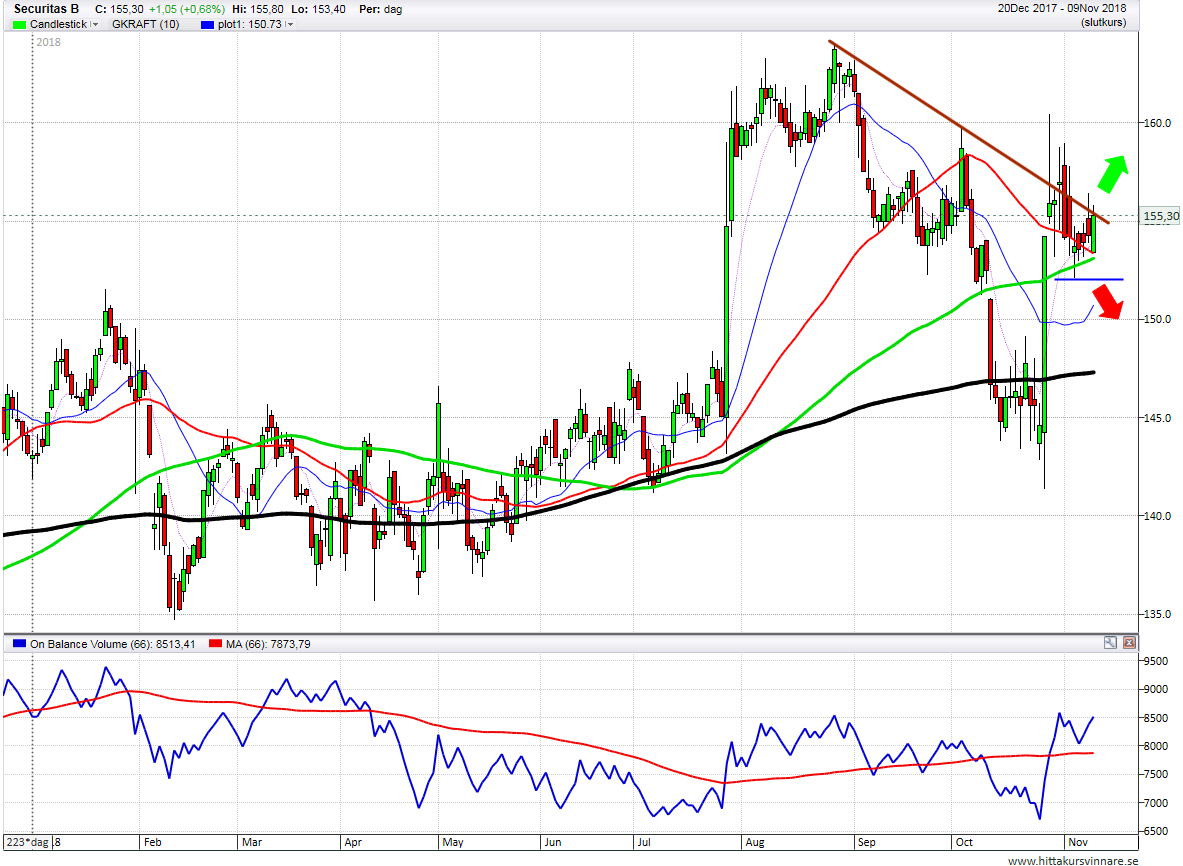Viewport: 1183px width, 866px height.
Task: Click the 9000 volume axis label
Action: pyautogui.click(x=1156, y=689)
